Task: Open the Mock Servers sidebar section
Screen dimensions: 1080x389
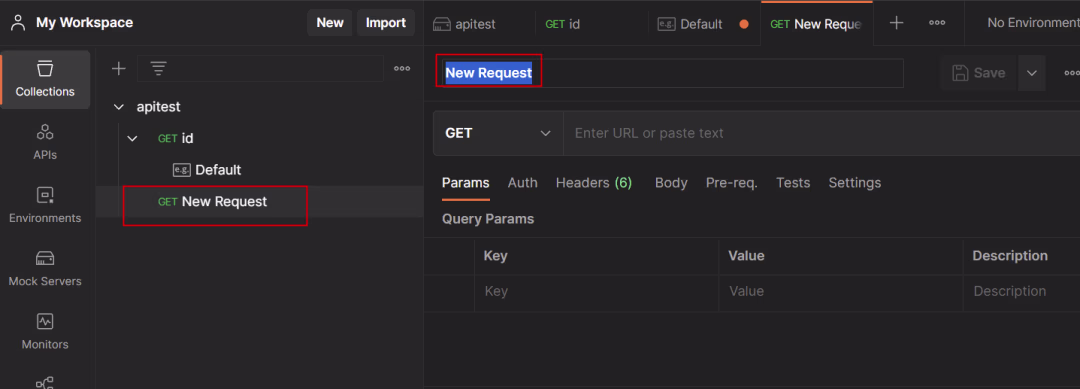Action: [x=45, y=269]
